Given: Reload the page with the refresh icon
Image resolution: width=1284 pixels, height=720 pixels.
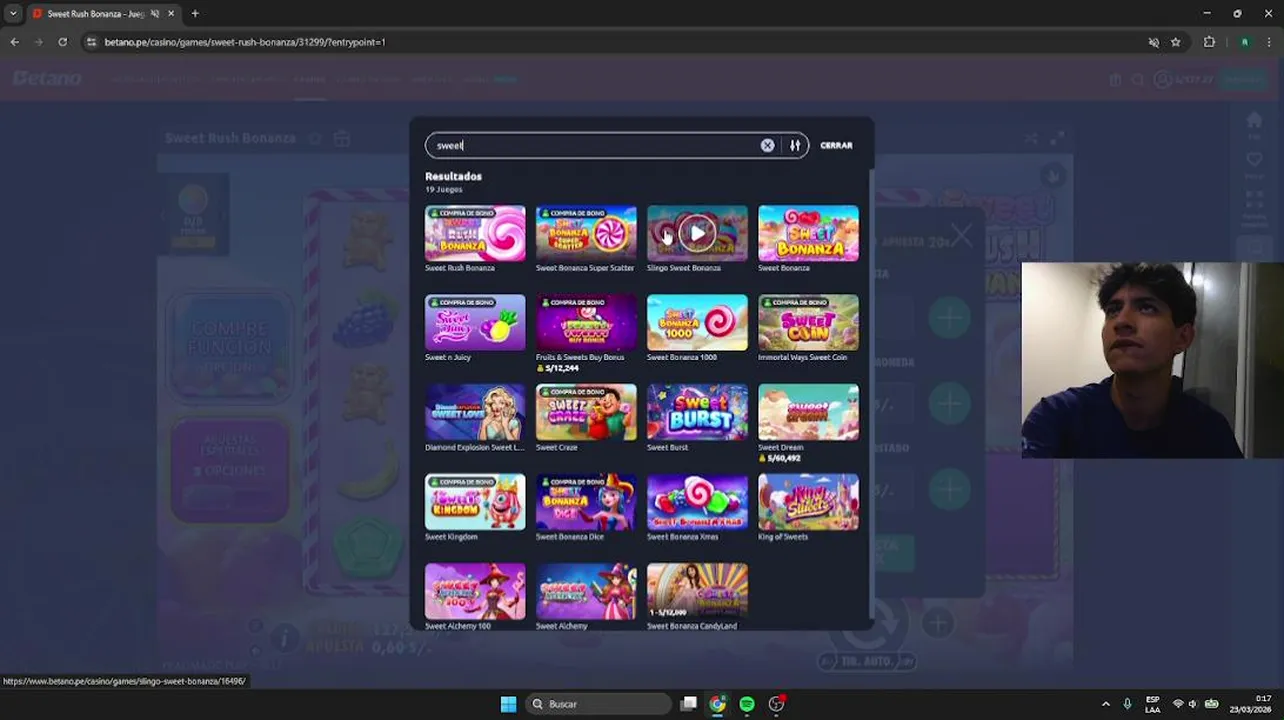Looking at the screenshot, I should 62,42.
